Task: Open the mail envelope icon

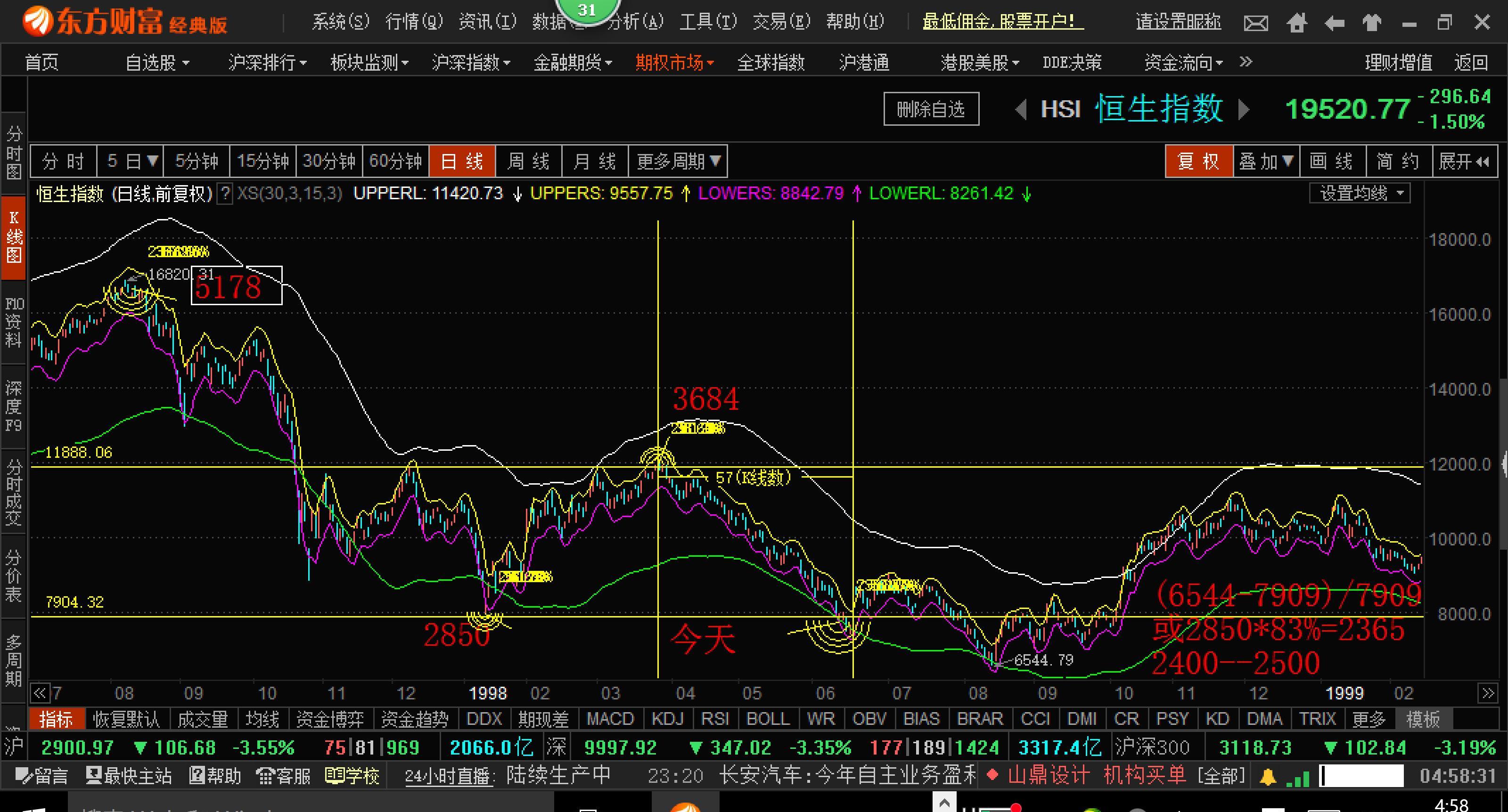Action: [x=1256, y=24]
